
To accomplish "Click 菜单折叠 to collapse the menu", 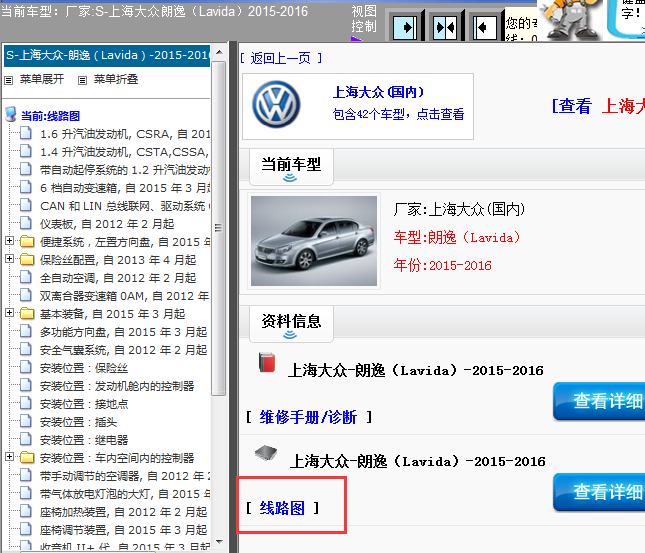I will click(x=116, y=79).
